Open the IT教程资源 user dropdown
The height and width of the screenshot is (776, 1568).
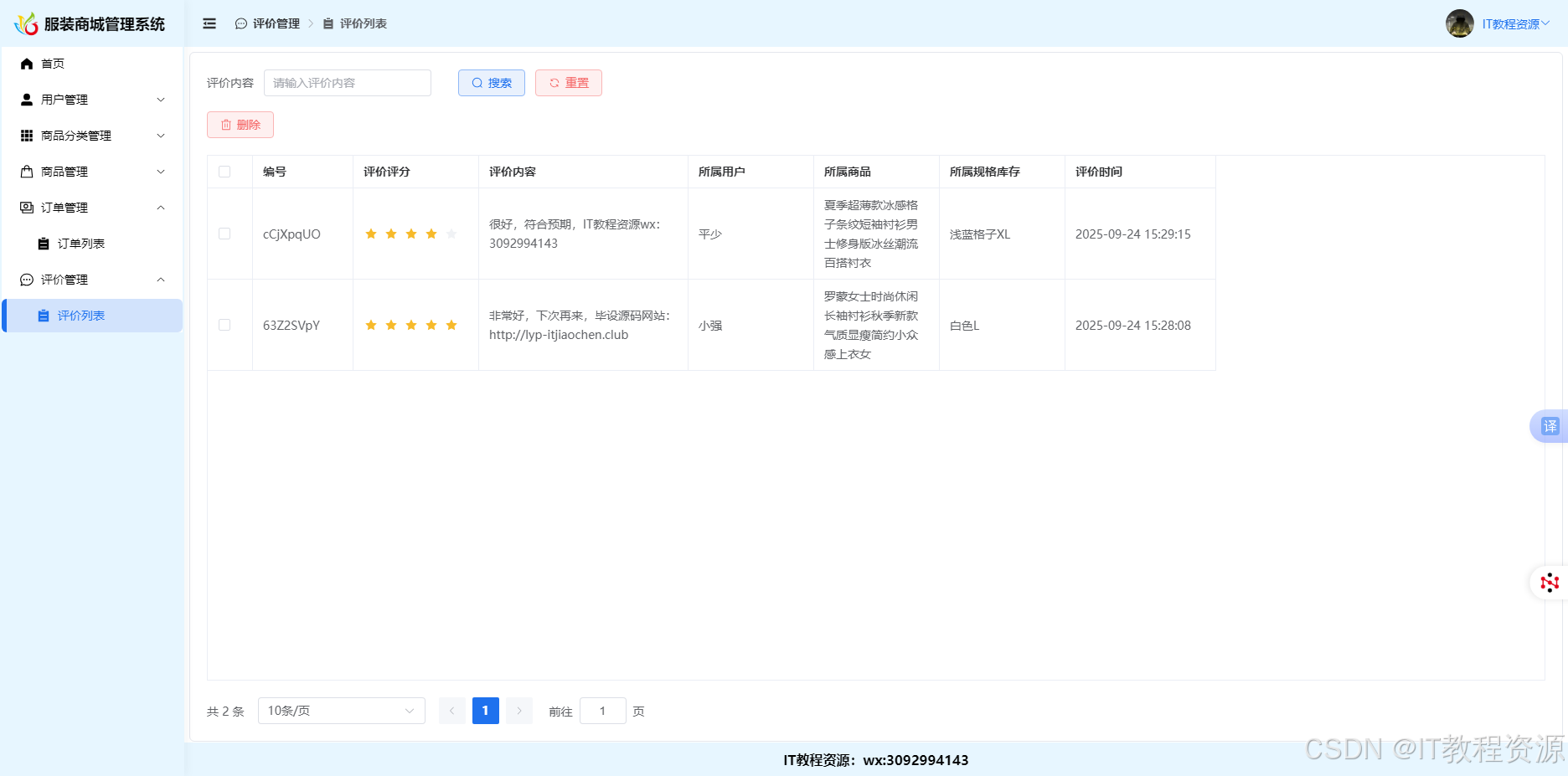tap(1515, 24)
